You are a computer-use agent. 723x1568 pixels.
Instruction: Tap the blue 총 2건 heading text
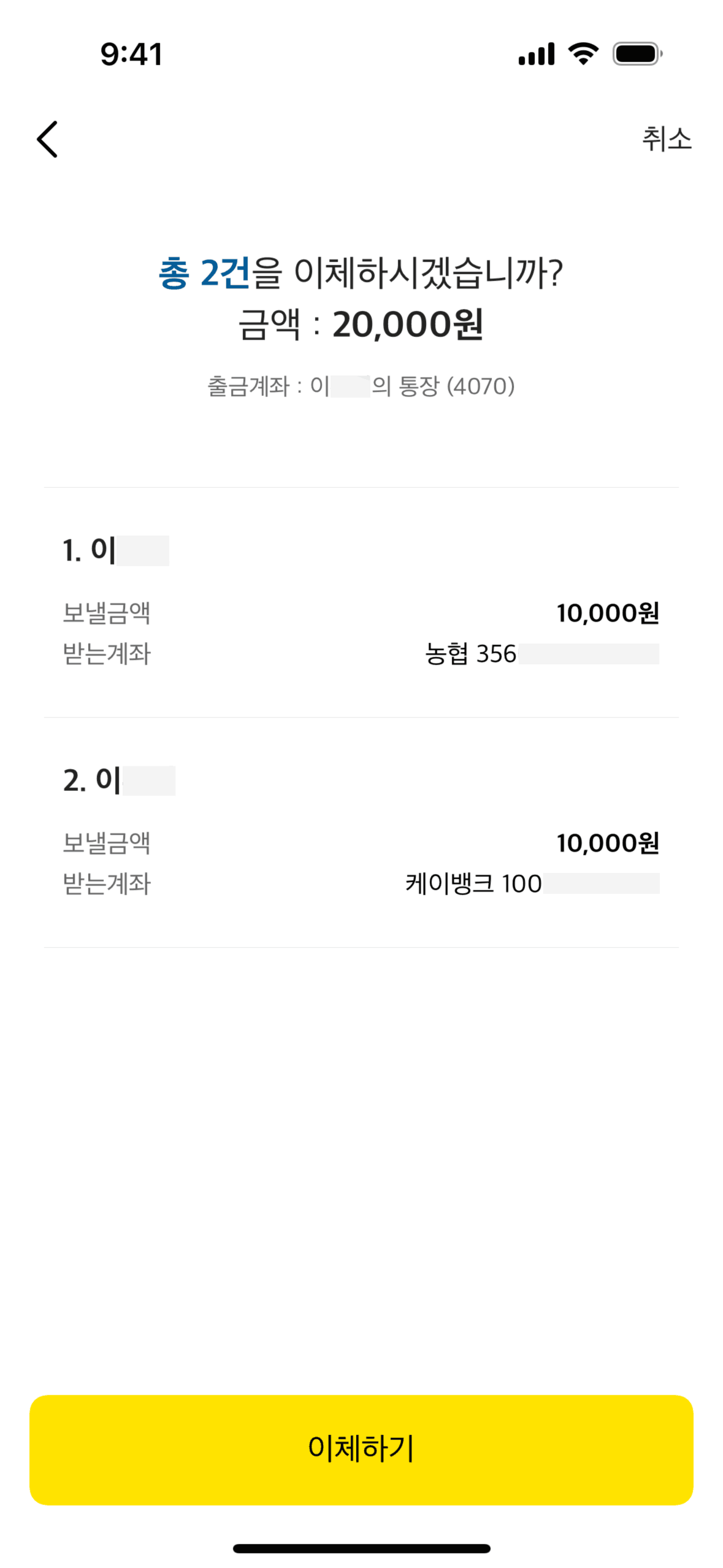point(204,273)
